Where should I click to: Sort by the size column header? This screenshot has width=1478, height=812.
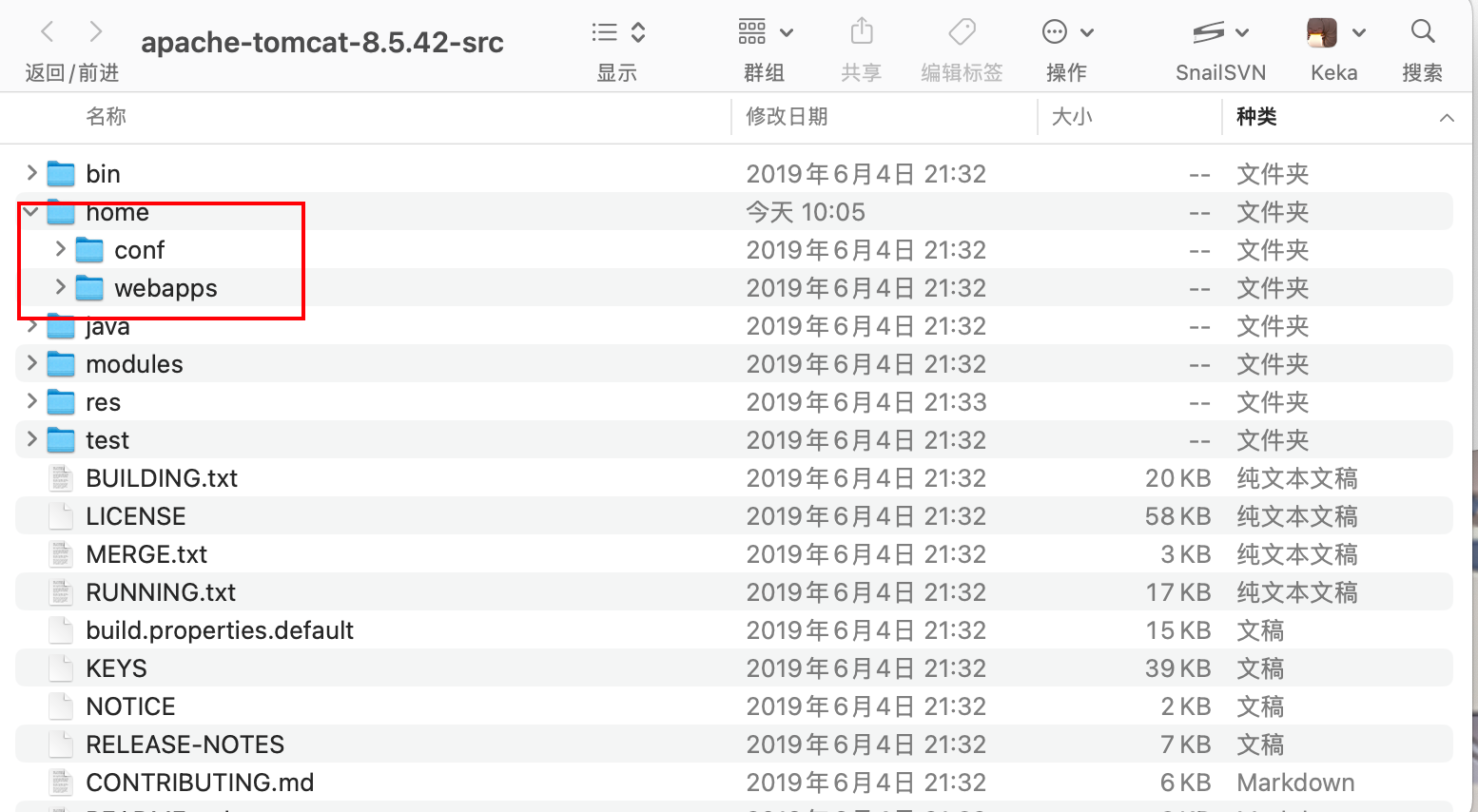[1072, 117]
